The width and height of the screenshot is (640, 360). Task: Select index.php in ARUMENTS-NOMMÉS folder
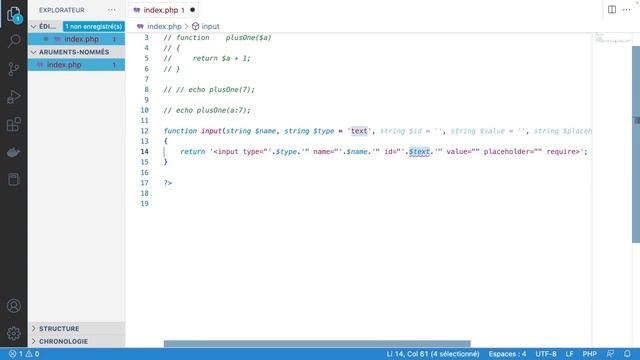(x=76, y=65)
